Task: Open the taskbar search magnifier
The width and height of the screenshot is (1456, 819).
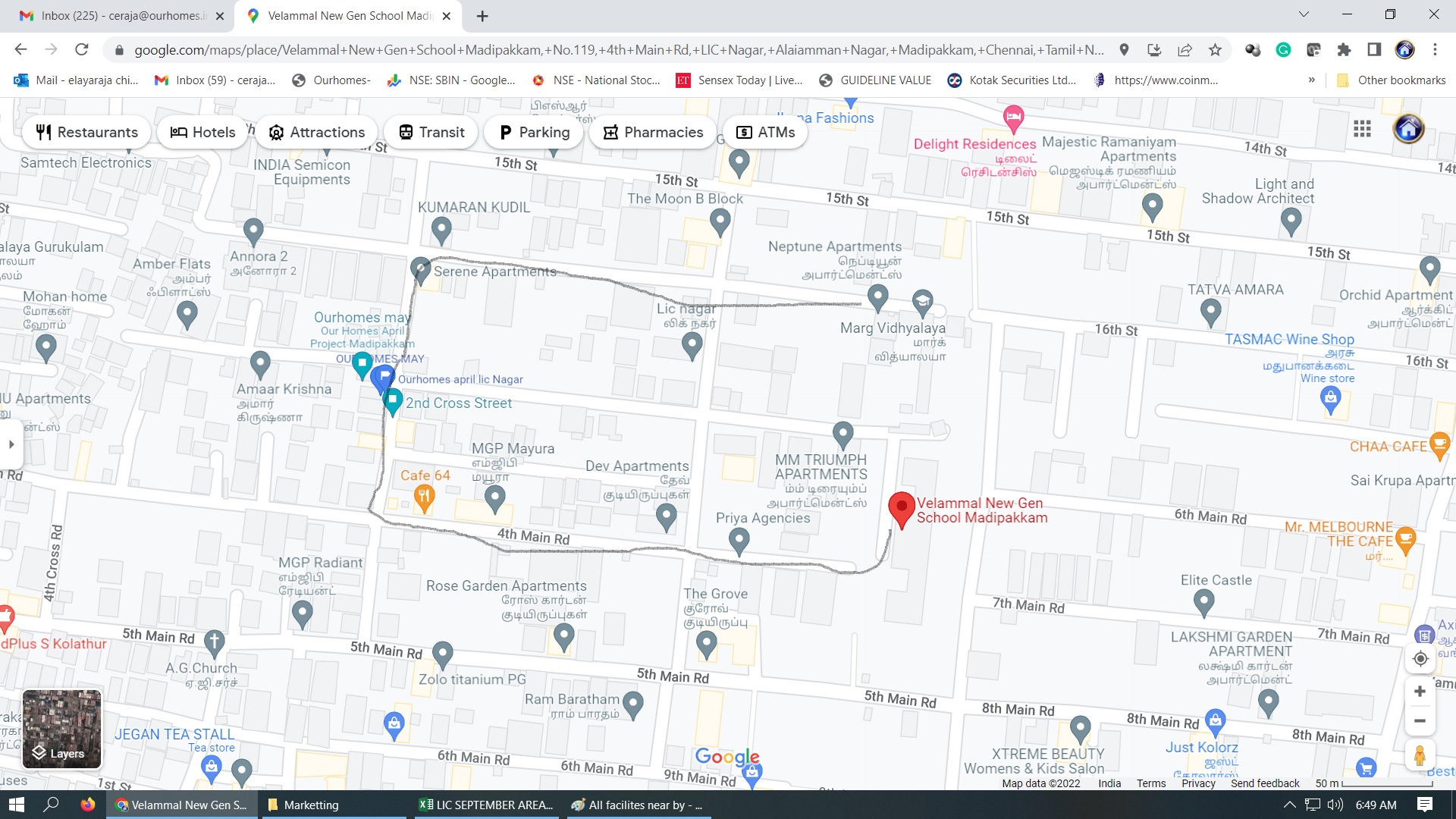Action: point(51,805)
